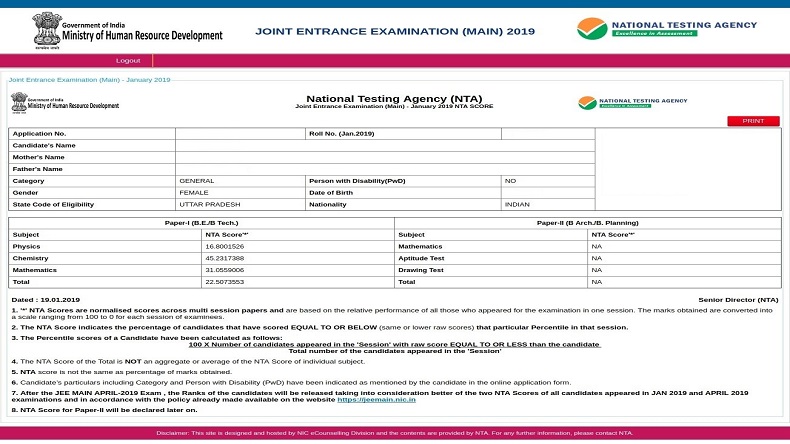The height and width of the screenshot is (444, 790).
Task: Select the Paper-II (B.Arch./B.Planning) table header
Action: [x=586, y=222]
